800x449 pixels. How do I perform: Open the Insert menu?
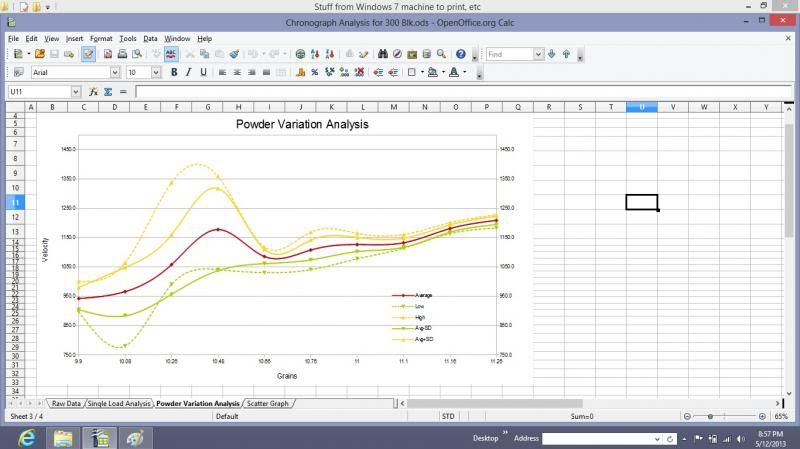tap(74, 39)
